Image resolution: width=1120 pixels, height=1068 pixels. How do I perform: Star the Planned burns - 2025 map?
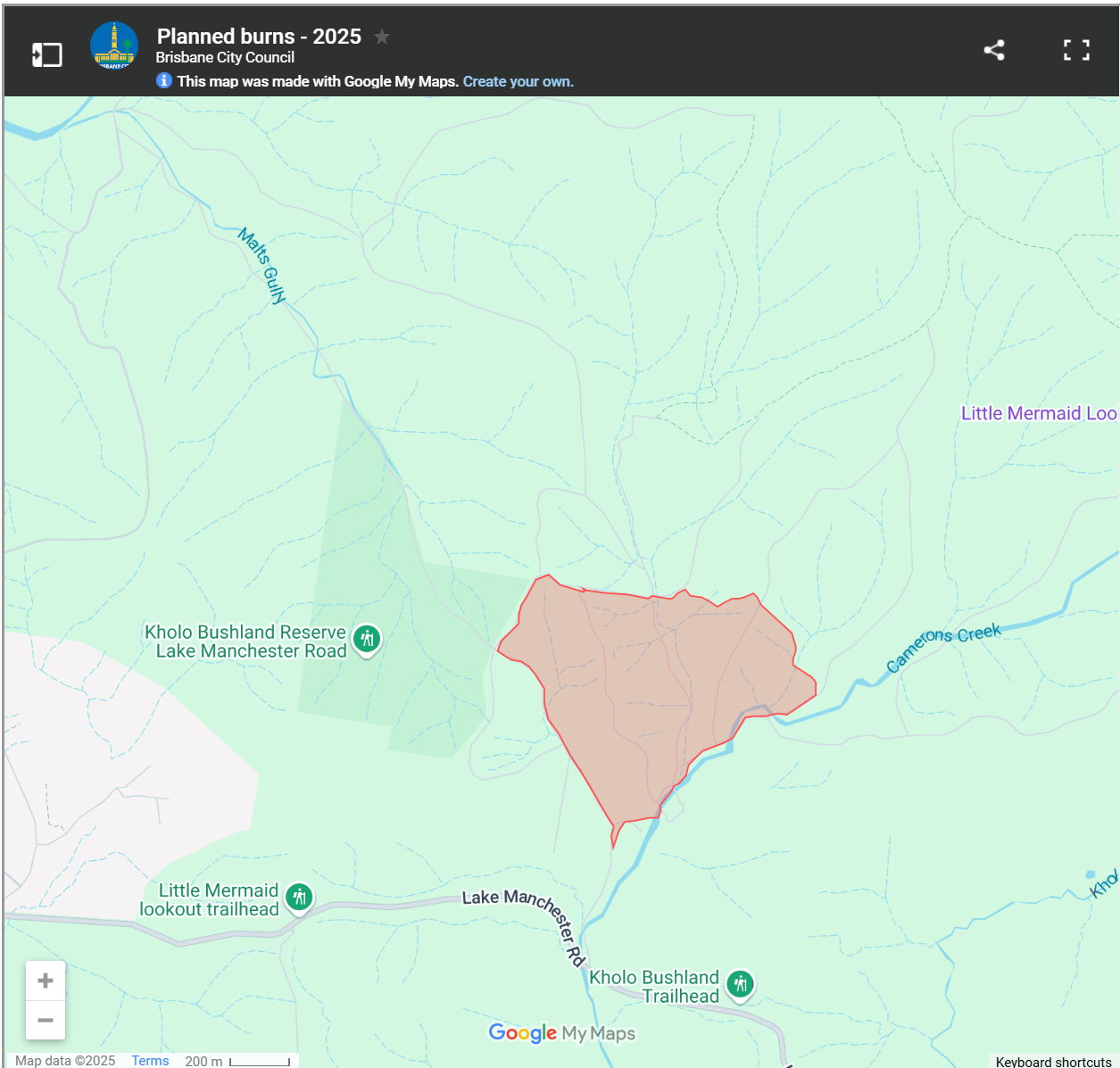(382, 37)
